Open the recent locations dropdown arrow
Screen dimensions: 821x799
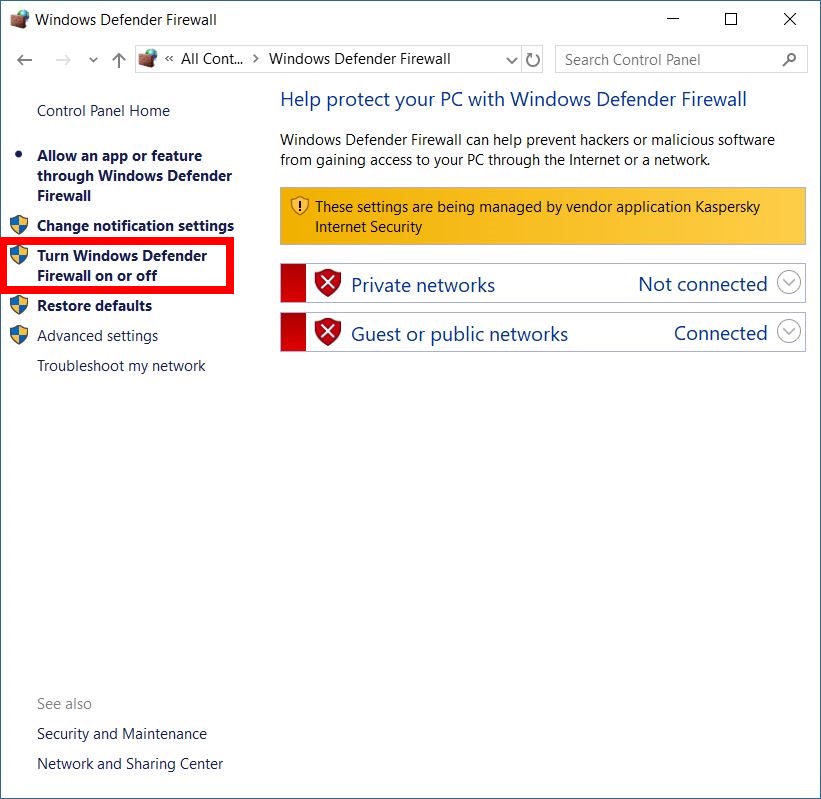tap(93, 60)
